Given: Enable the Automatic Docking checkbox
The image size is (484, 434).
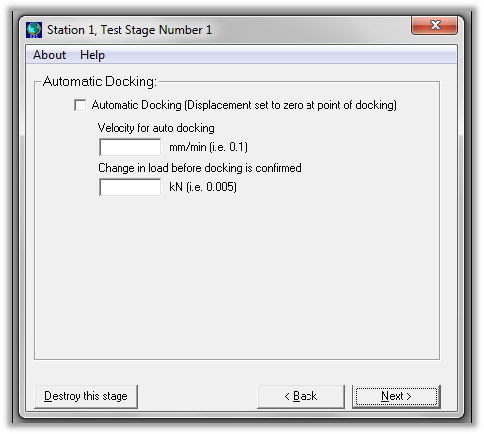Looking at the screenshot, I should point(80,105).
